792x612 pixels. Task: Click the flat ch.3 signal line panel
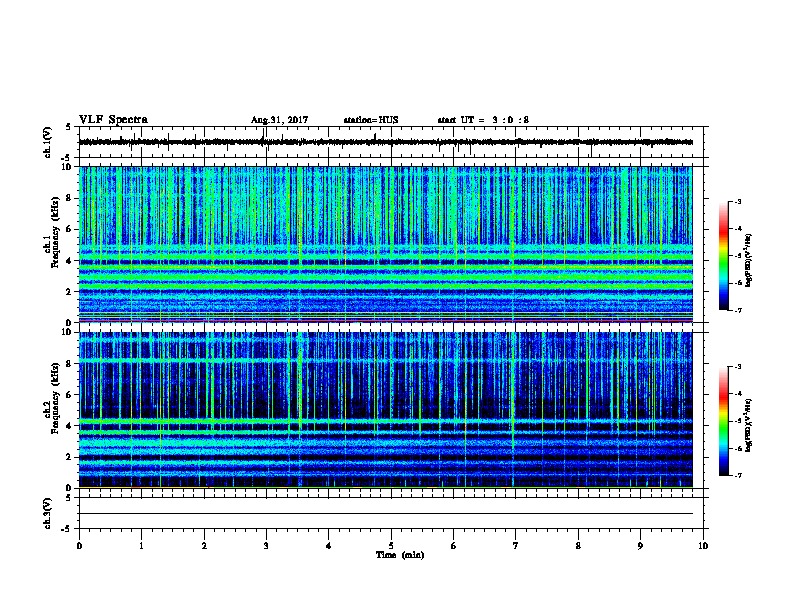[391, 513]
